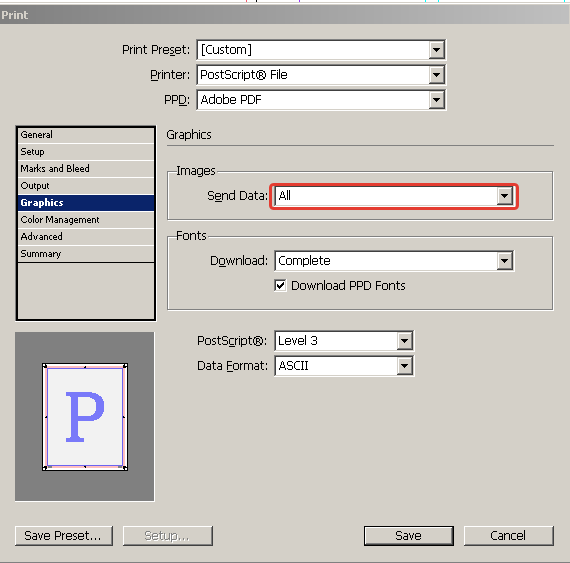This screenshot has width=570, height=563.
Task: Switch to the Output panel
Action: coord(86,186)
